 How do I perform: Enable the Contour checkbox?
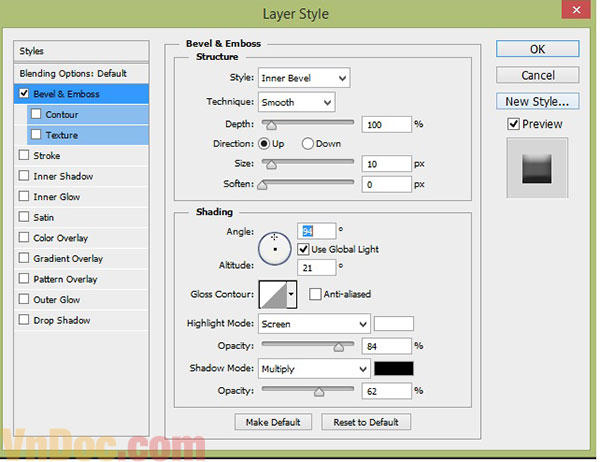click(36, 114)
